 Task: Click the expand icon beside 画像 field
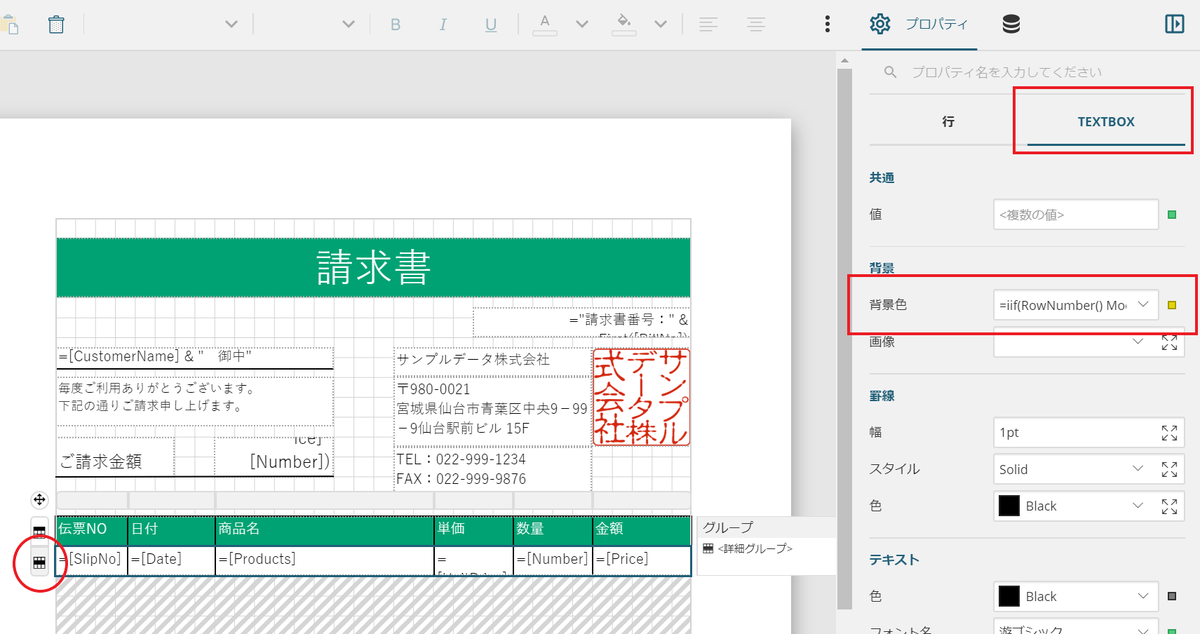[1170, 342]
